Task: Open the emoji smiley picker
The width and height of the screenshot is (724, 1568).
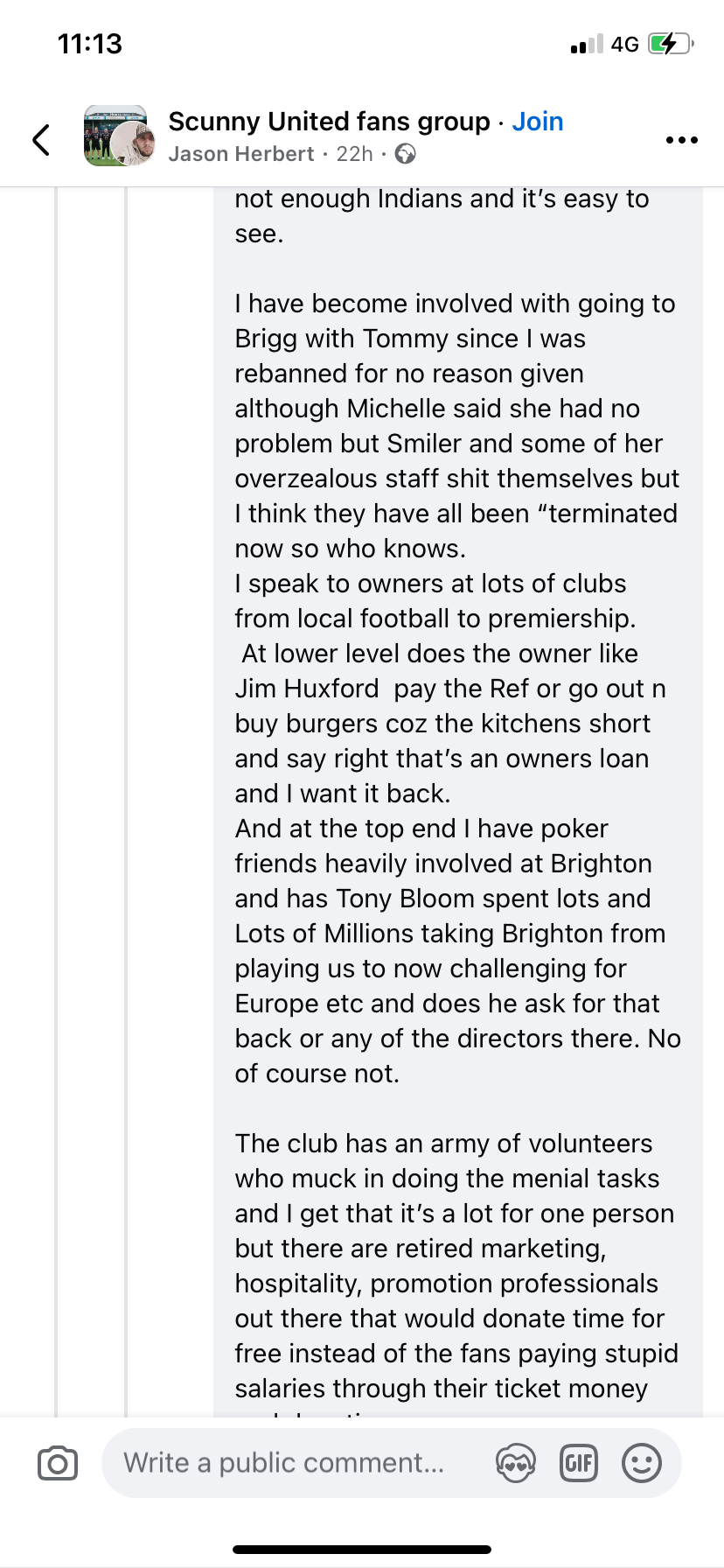Action: (642, 1463)
